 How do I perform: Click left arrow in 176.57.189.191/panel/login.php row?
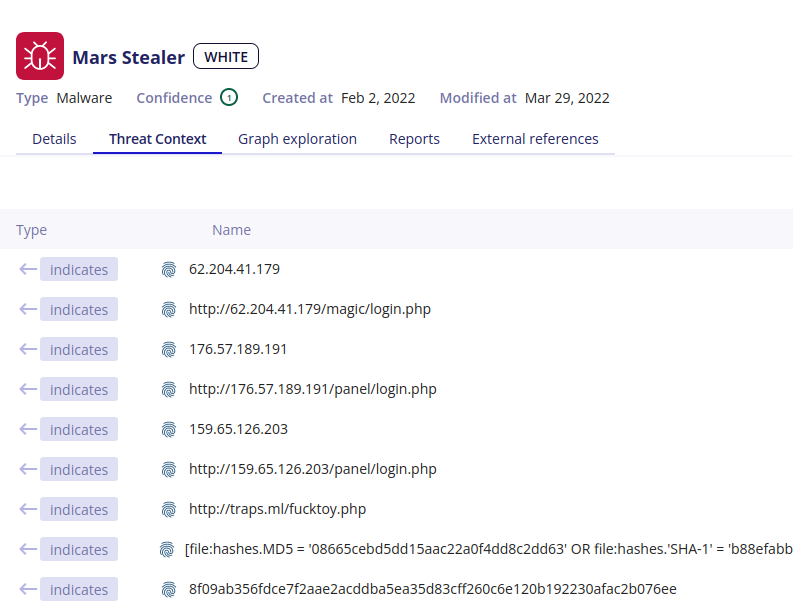point(28,389)
